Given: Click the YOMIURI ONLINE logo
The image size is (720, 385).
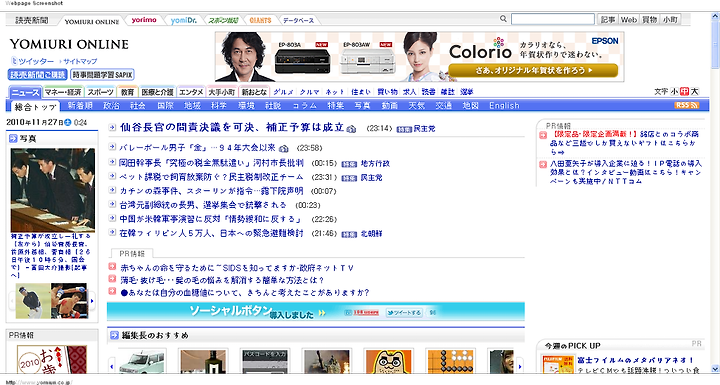Looking at the screenshot, I should click(69, 45).
